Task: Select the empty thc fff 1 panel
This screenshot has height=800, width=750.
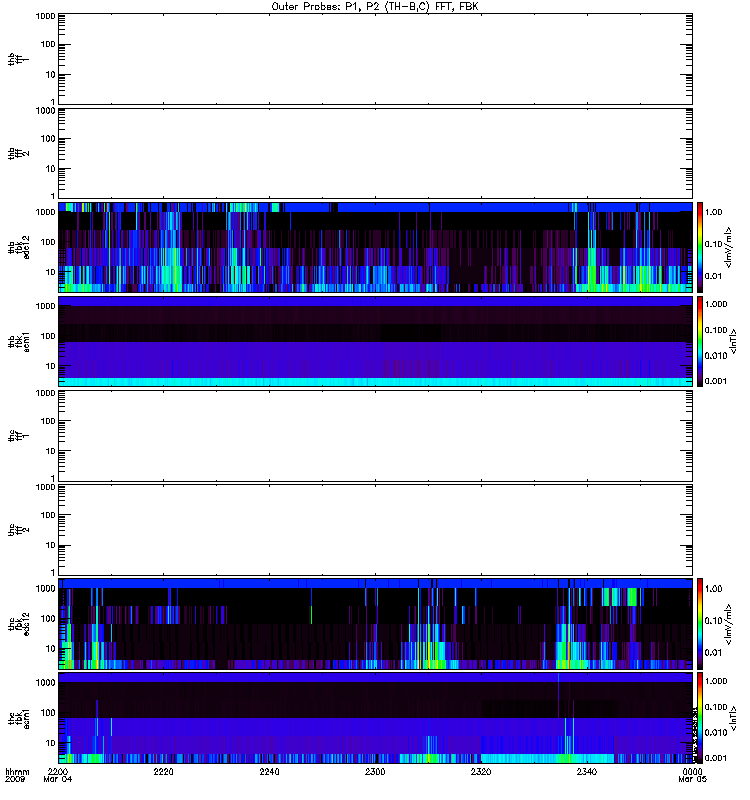Action: click(375, 436)
